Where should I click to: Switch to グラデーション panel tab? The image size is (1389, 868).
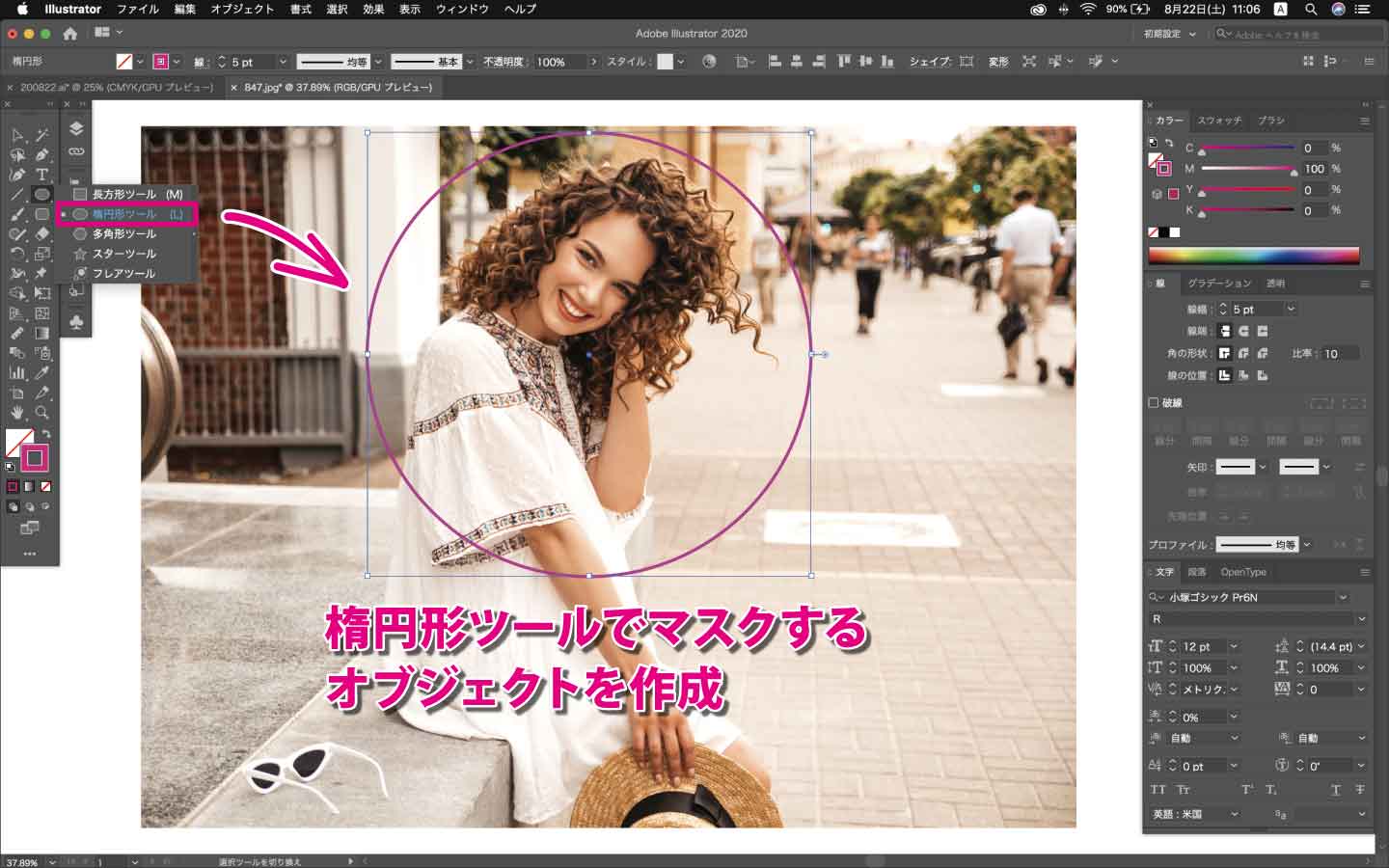1219,284
